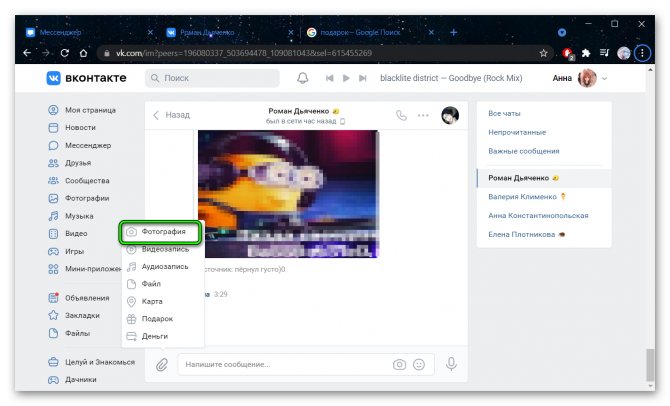Show Непрочитанные chats filter
The image size is (670, 406).
[517, 132]
